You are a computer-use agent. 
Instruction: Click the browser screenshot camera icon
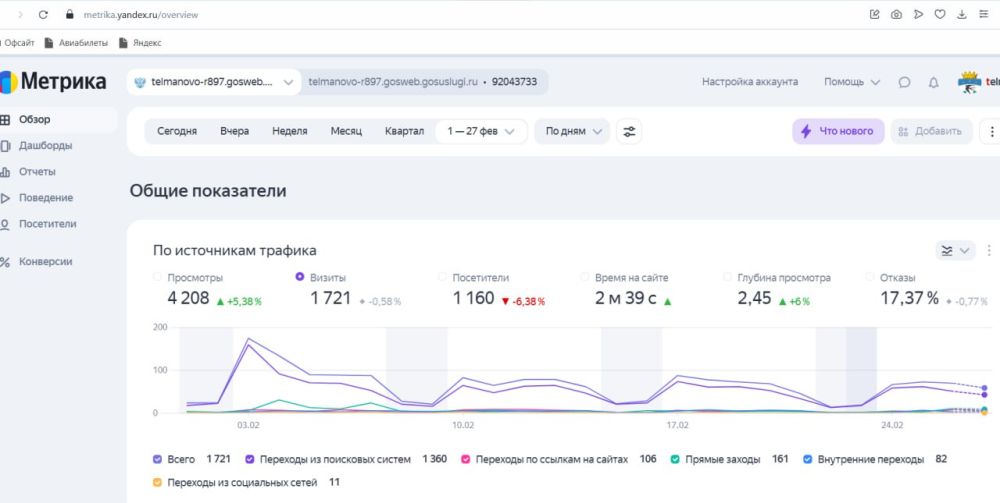[896, 15]
